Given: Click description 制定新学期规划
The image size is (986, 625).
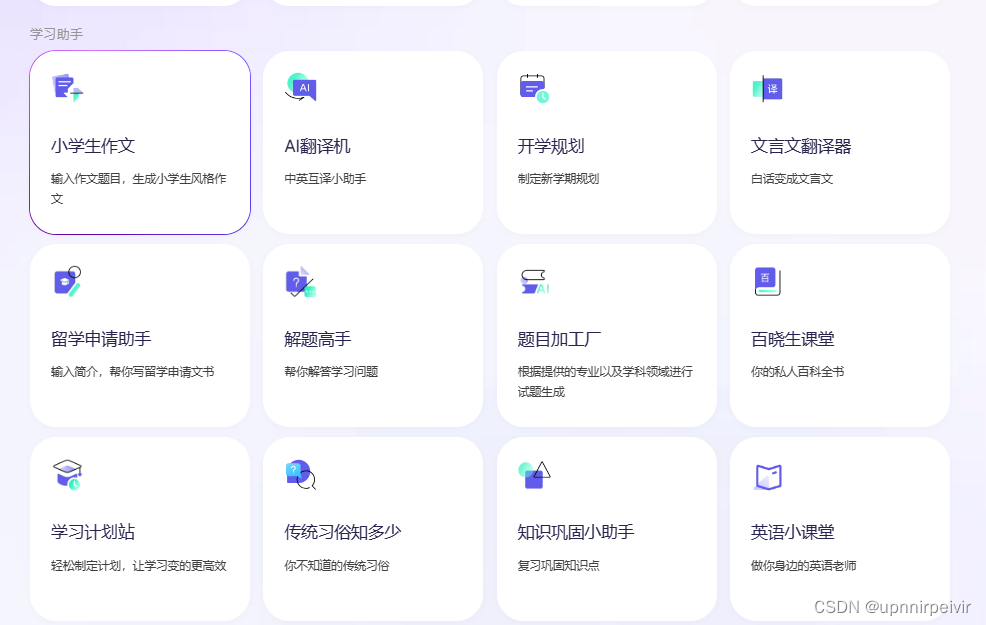Looking at the screenshot, I should pos(558,179).
